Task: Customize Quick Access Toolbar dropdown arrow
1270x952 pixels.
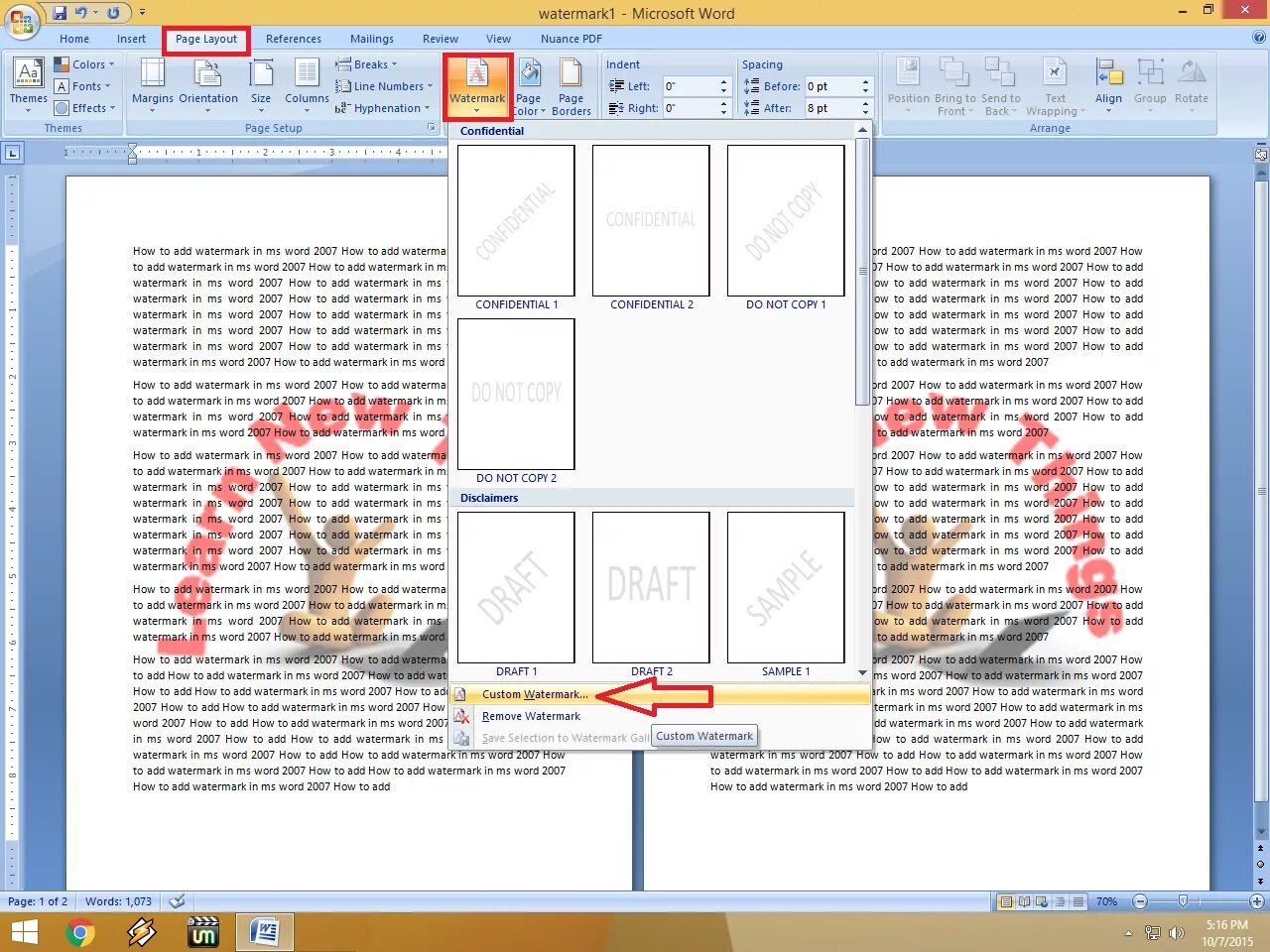Action: click(142, 13)
